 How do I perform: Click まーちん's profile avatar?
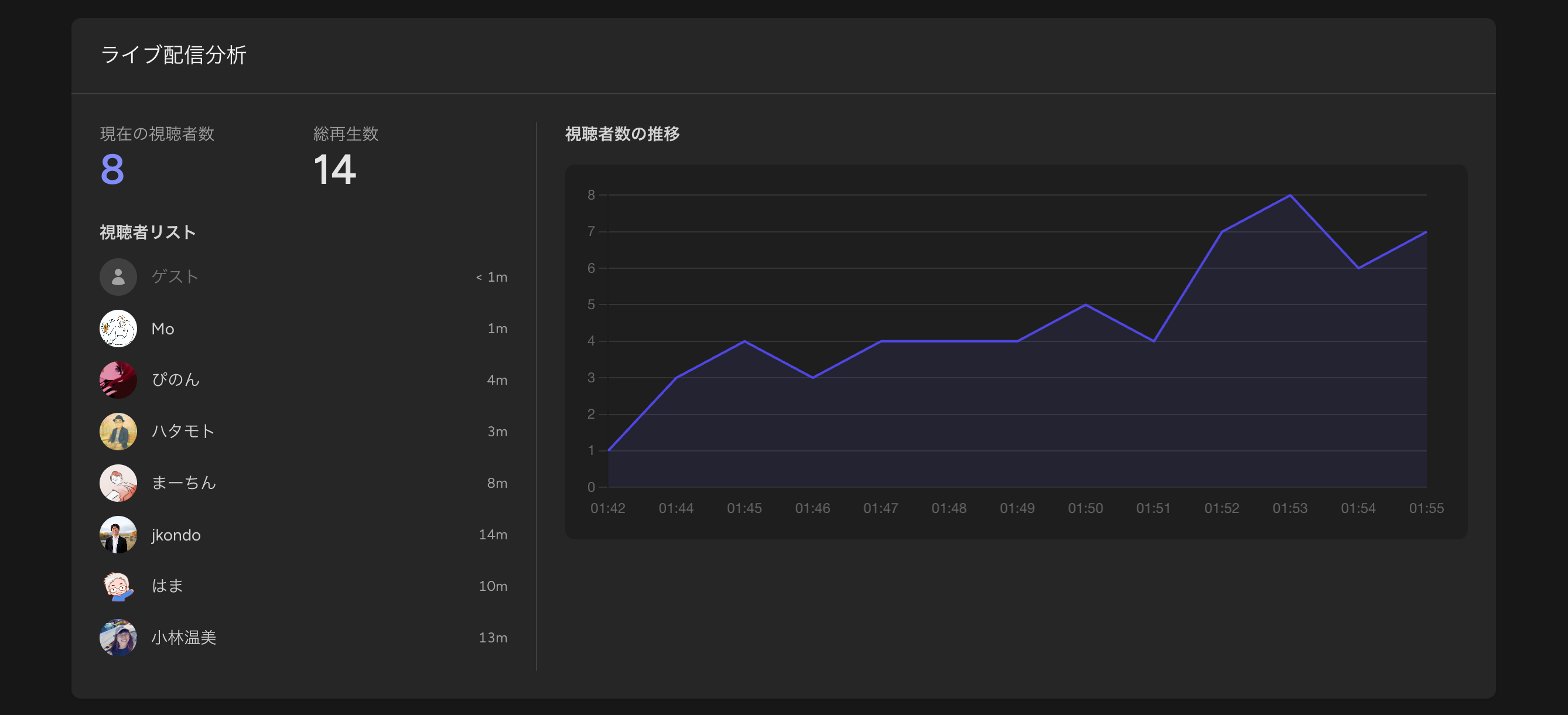(x=118, y=483)
